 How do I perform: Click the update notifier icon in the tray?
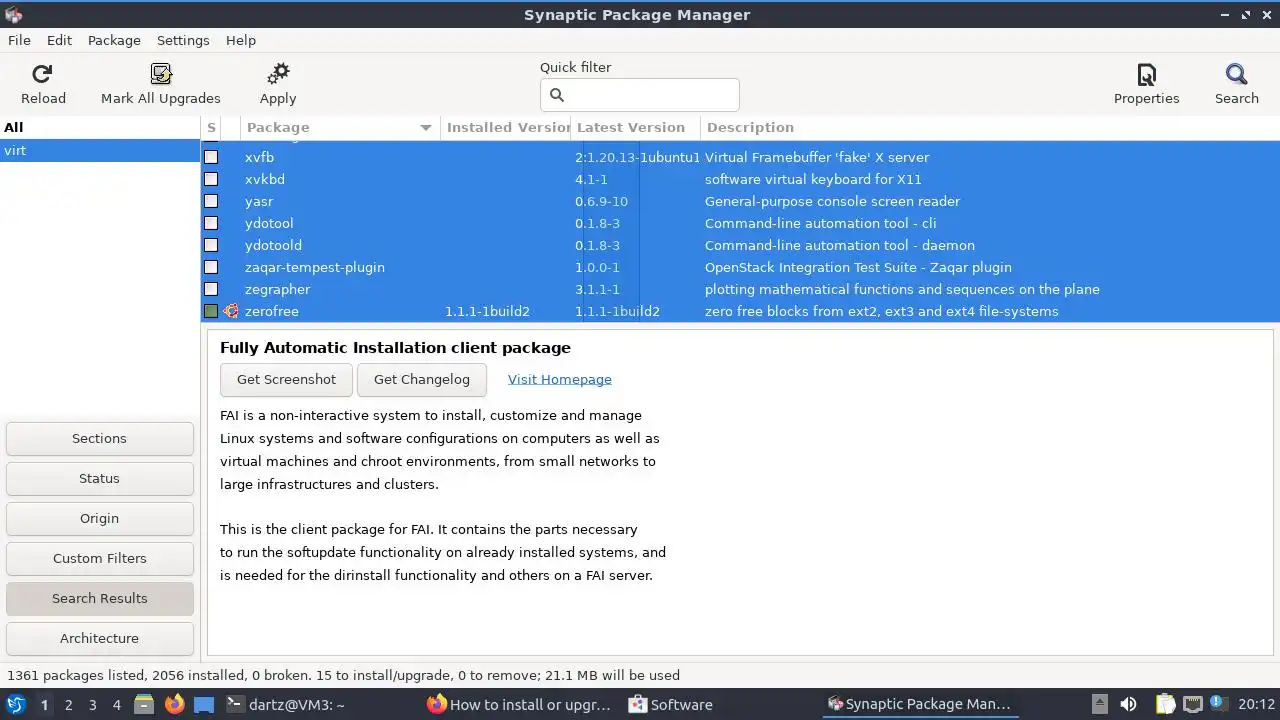pos(1217,704)
